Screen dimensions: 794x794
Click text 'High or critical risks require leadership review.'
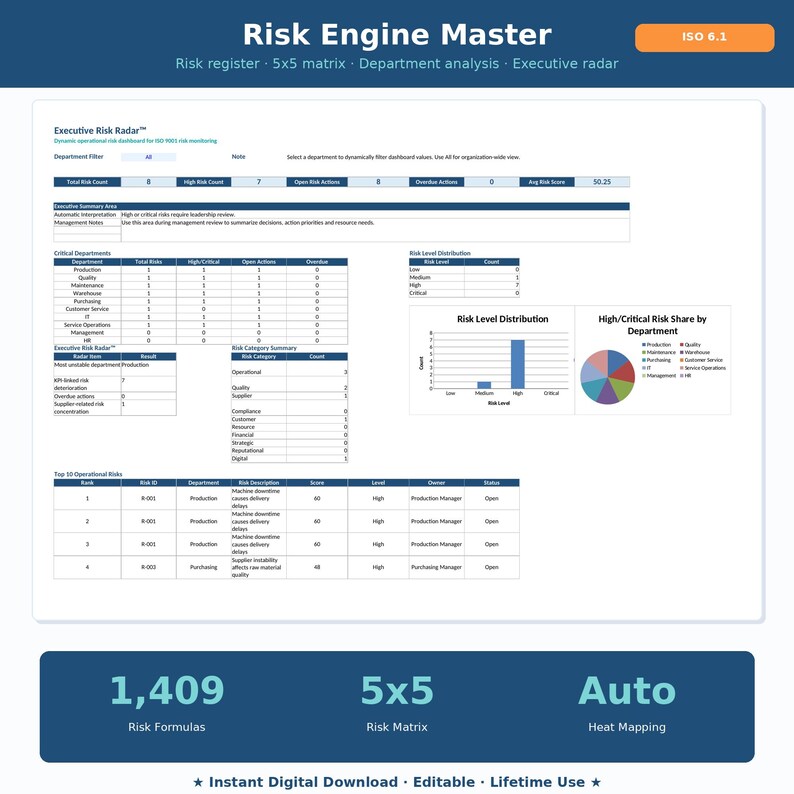(178, 215)
